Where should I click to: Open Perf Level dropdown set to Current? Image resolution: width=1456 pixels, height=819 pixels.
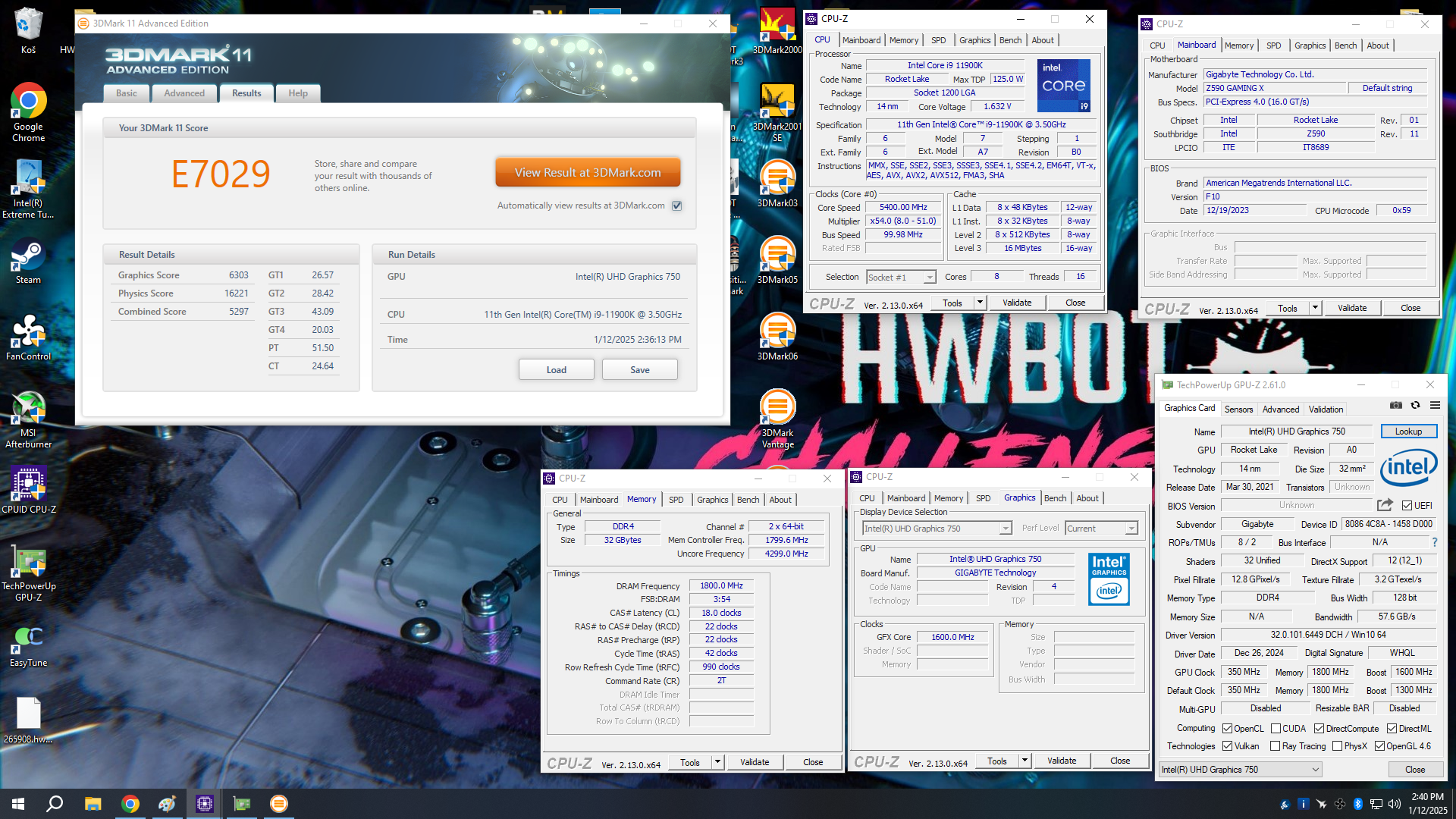point(1101,529)
